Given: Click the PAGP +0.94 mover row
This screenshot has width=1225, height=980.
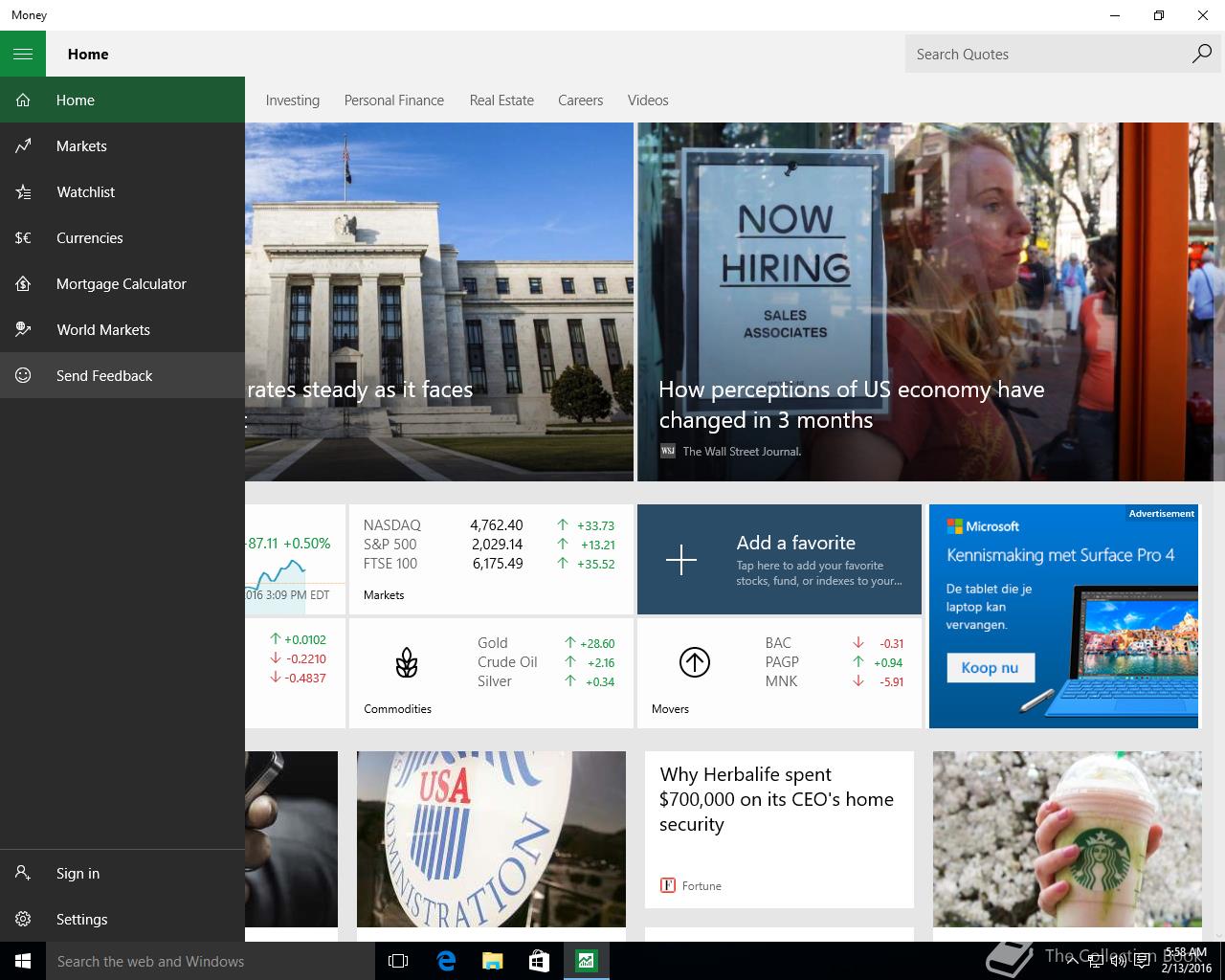Looking at the screenshot, I should pyautogui.click(x=835, y=662).
